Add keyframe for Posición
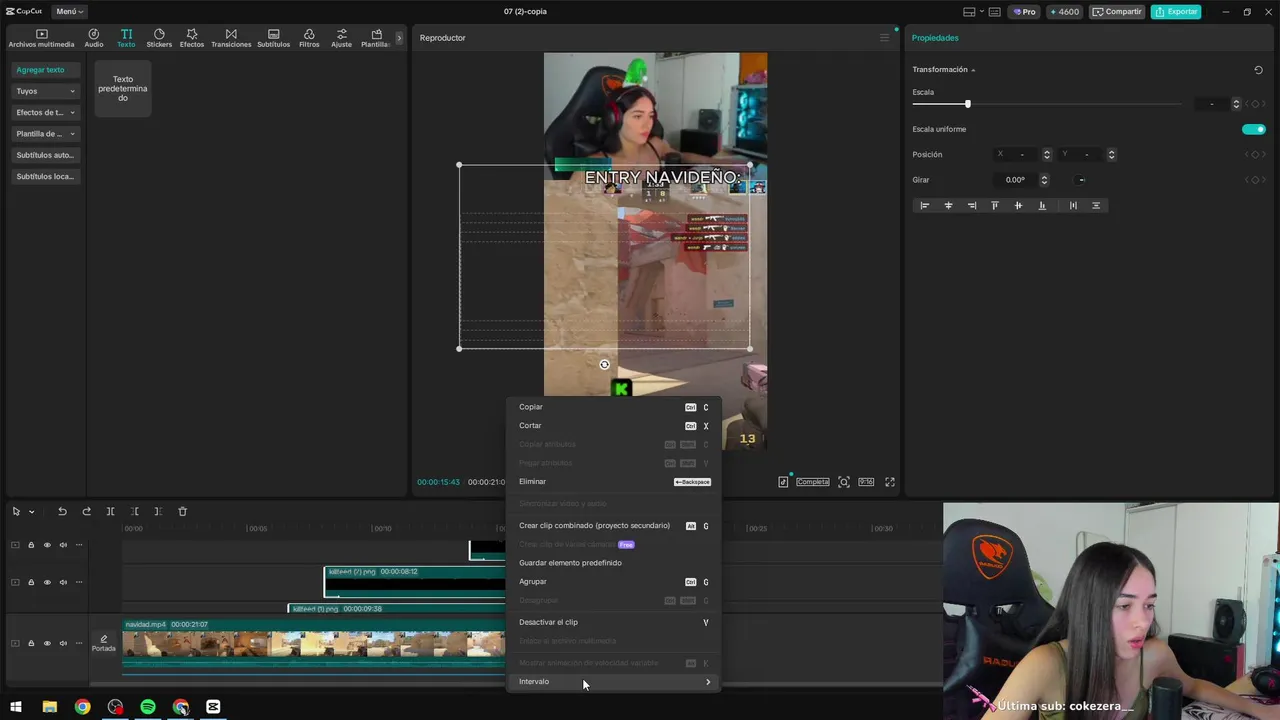Screen dimensions: 1280x720 click(x=1255, y=154)
